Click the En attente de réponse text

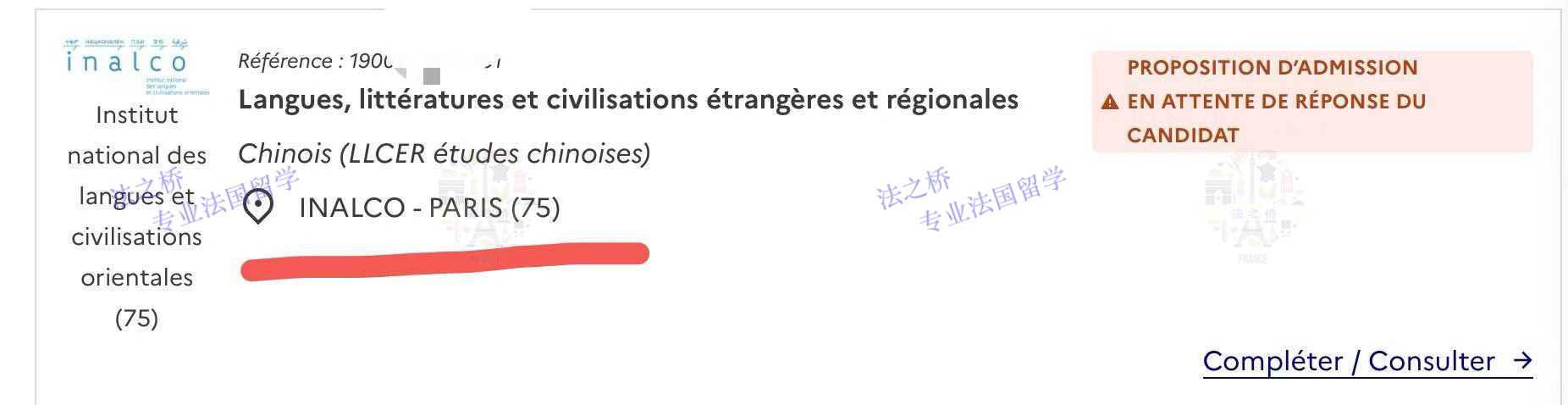click(1276, 102)
